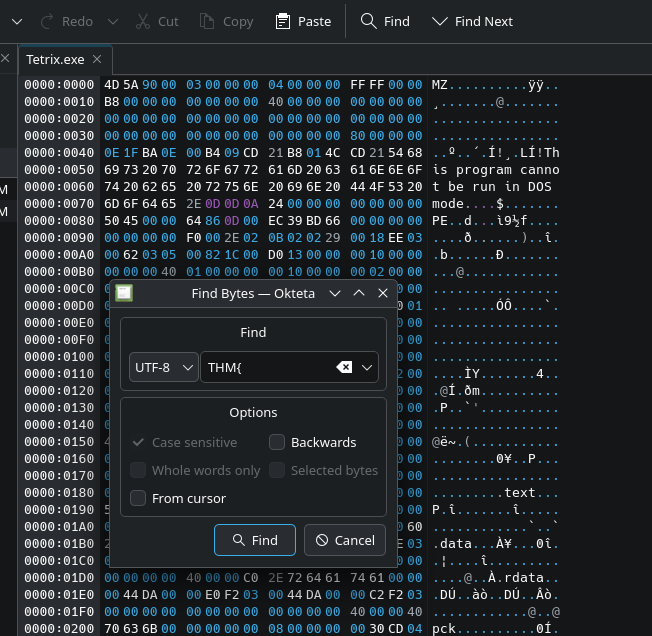Select offset 0000:0200 row label

[59, 629]
